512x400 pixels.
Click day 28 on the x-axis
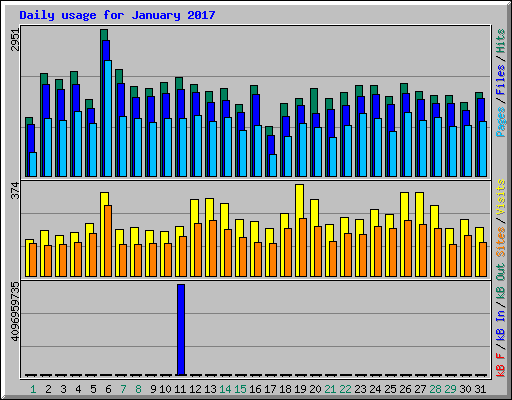(x=435, y=389)
